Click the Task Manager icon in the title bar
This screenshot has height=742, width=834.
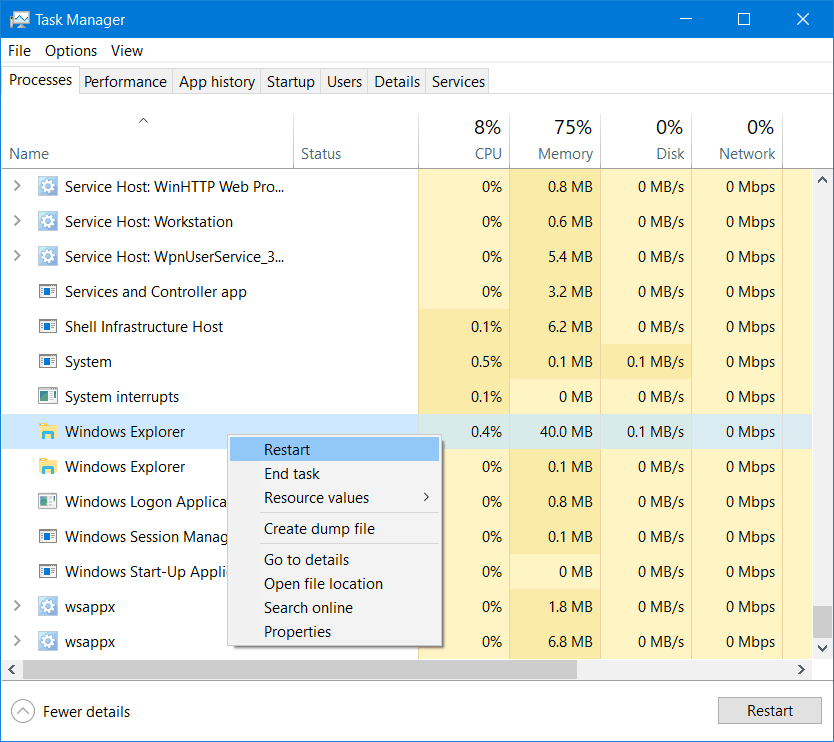click(x=20, y=20)
